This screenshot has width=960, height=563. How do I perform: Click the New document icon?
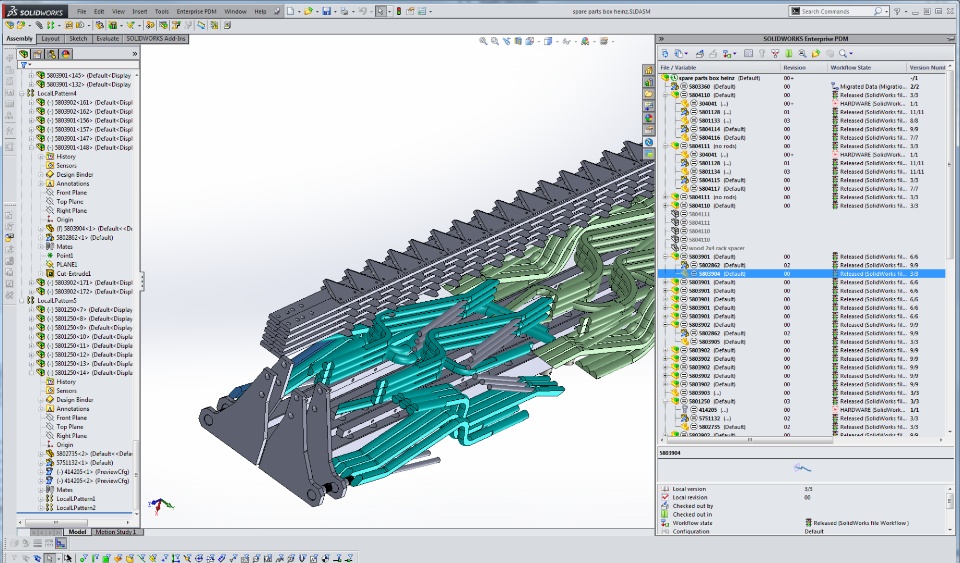291,11
